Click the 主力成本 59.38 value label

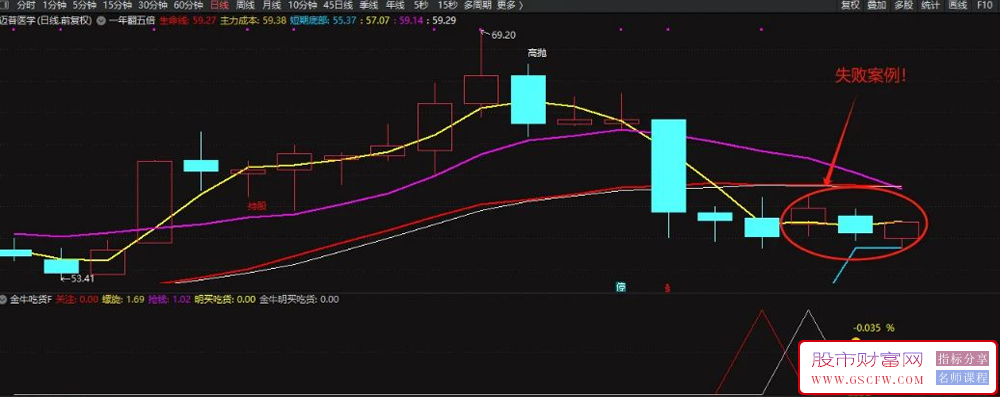(x=253, y=20)
